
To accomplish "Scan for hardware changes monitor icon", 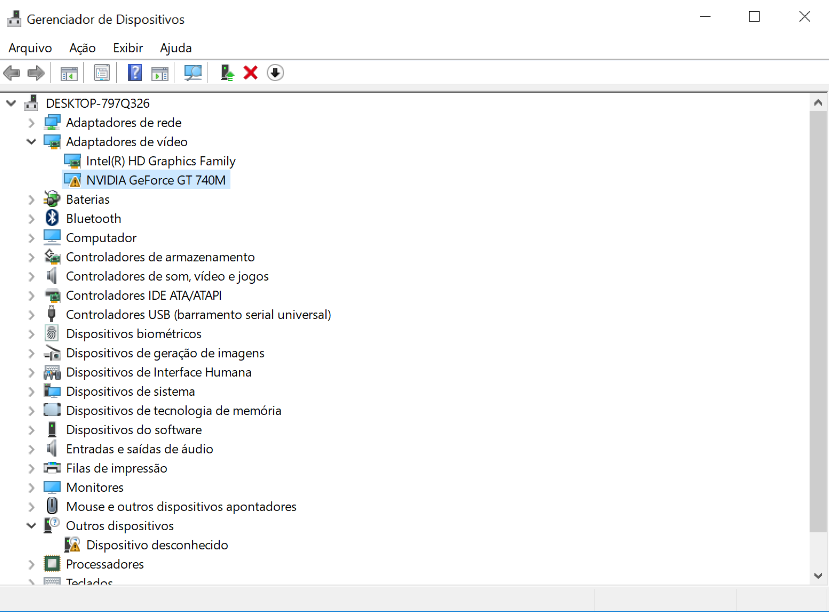I will 193,73.
